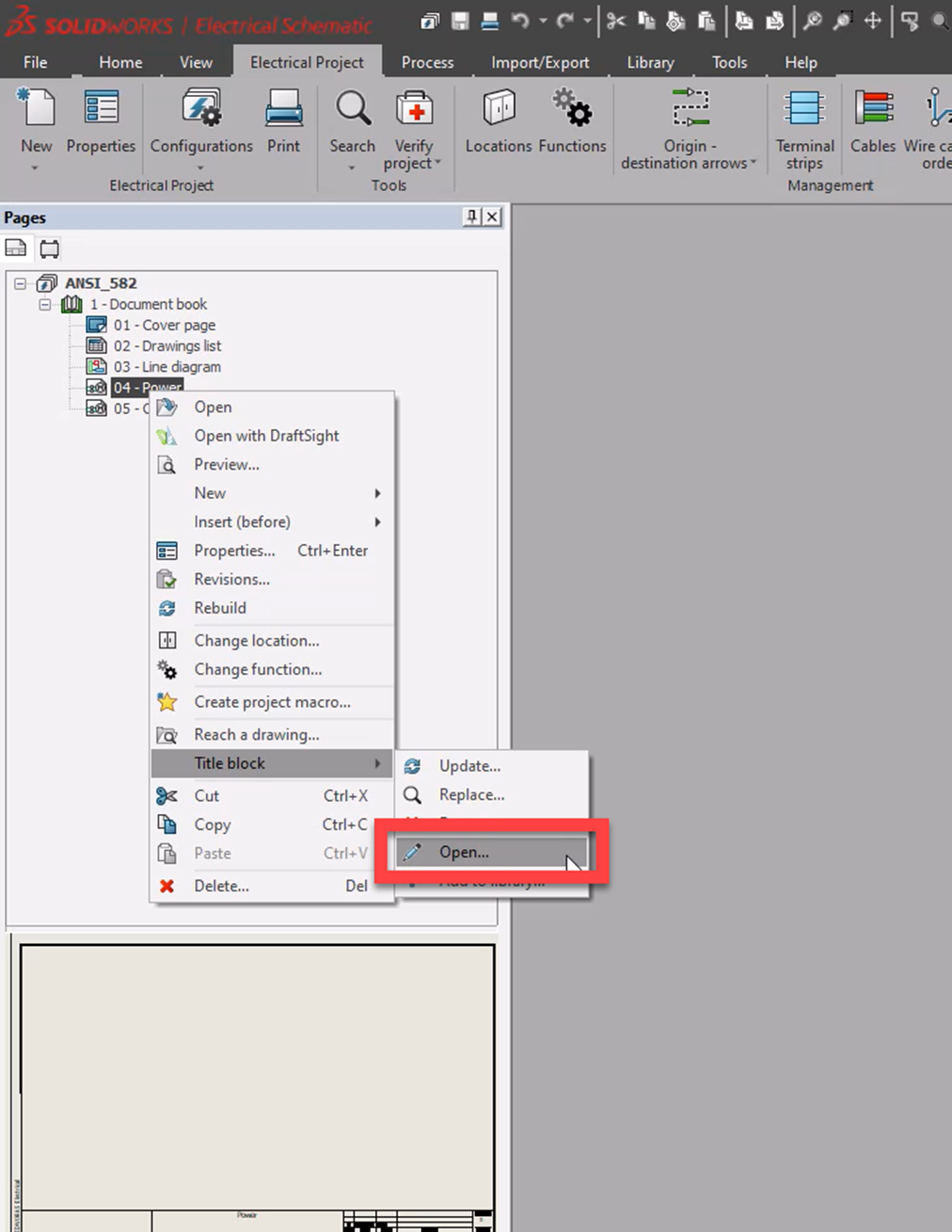Click the Save icon in quick access toolbar

459,21
